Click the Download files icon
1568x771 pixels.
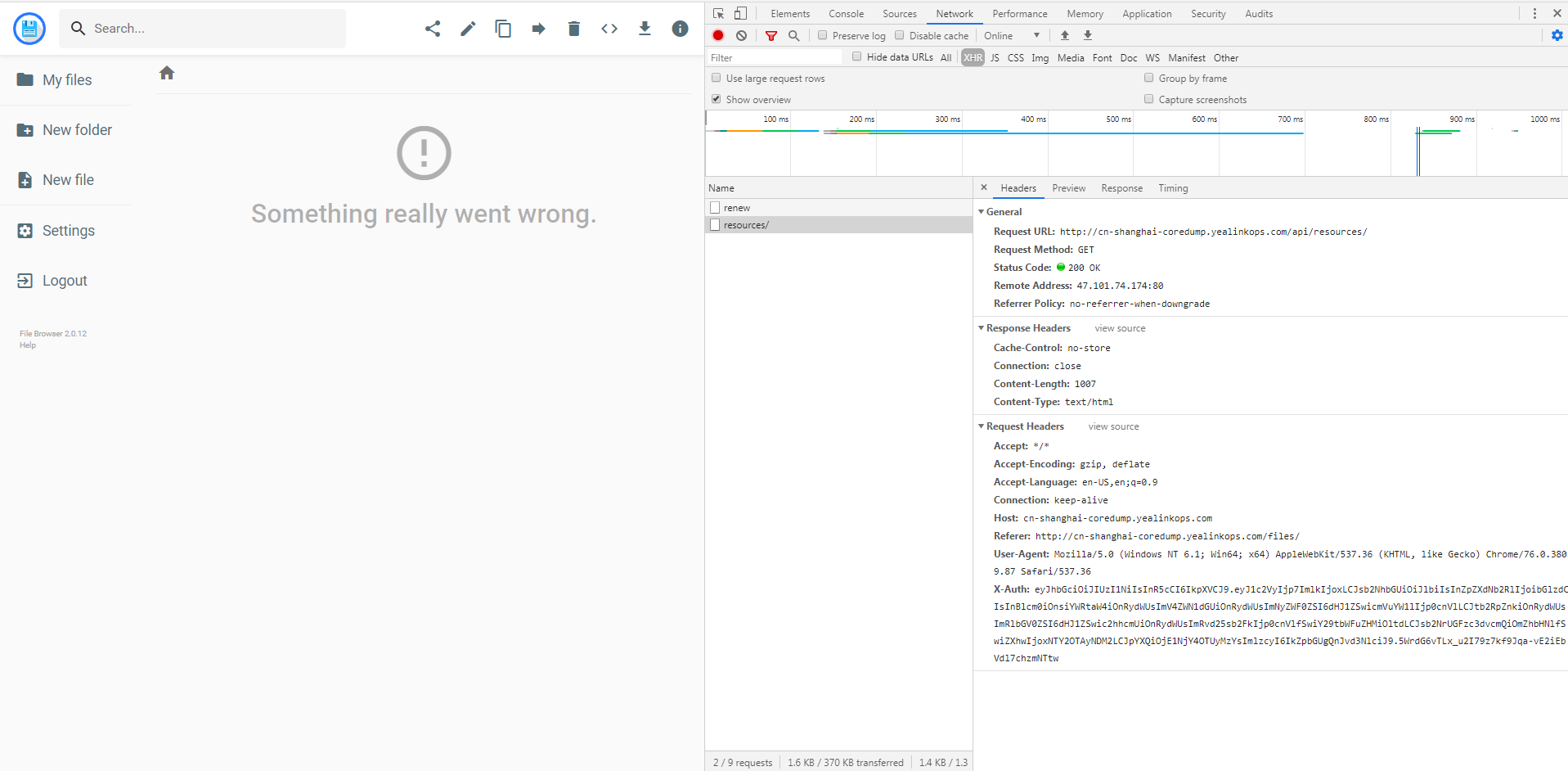(x=645, y=28)
